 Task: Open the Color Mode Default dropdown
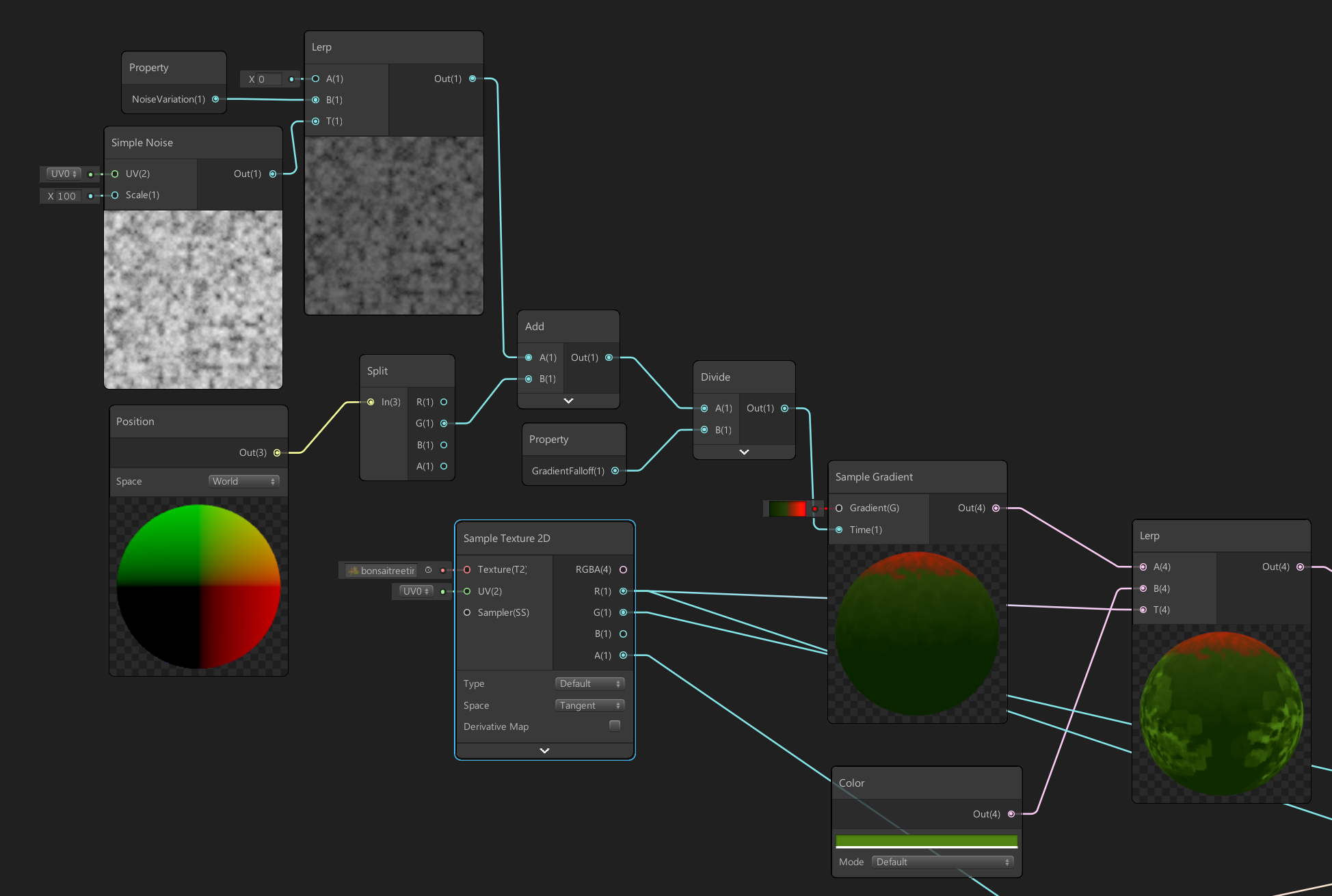942,862
